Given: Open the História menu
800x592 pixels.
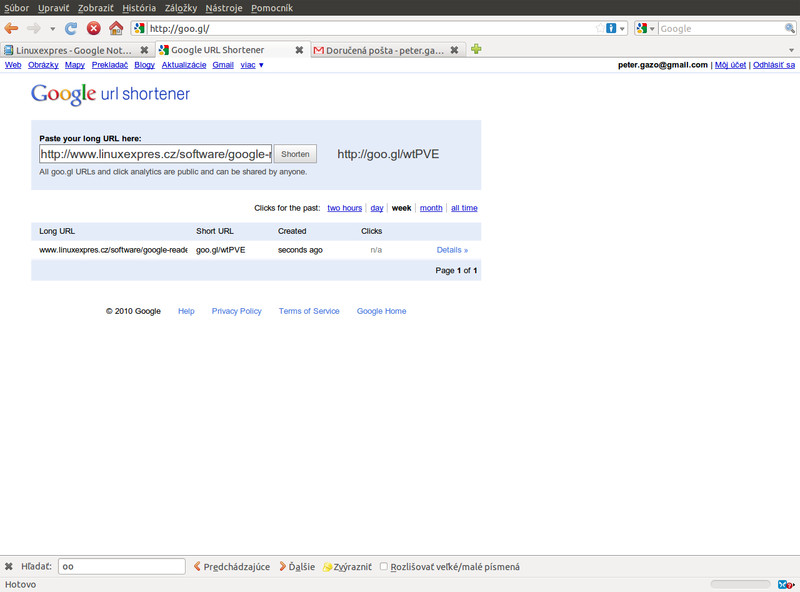Looking at the screenshot, I should pos(139,8).
